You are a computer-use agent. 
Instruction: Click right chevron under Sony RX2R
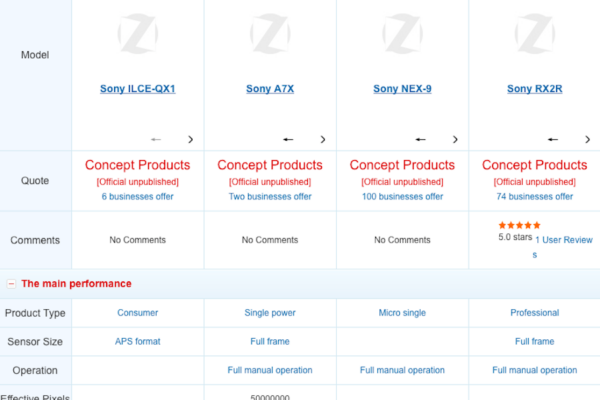pos(588,139)
